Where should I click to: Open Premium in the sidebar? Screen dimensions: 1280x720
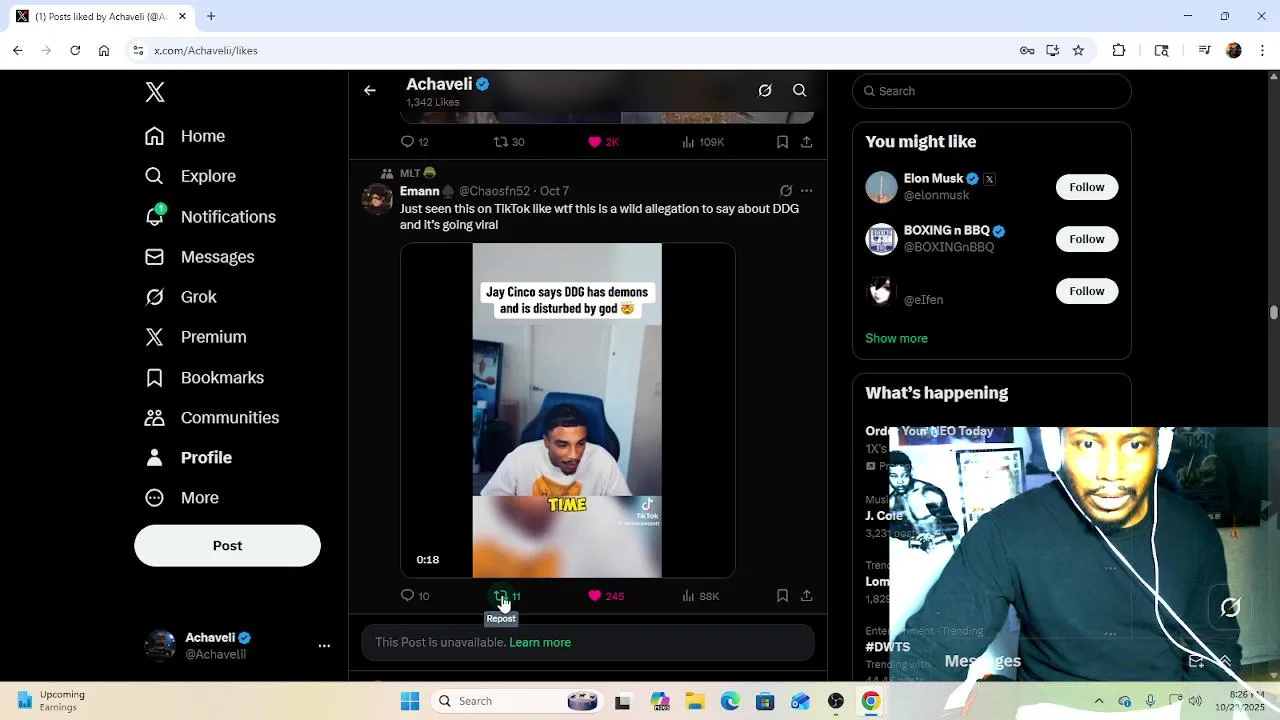[x=195, y=337]
